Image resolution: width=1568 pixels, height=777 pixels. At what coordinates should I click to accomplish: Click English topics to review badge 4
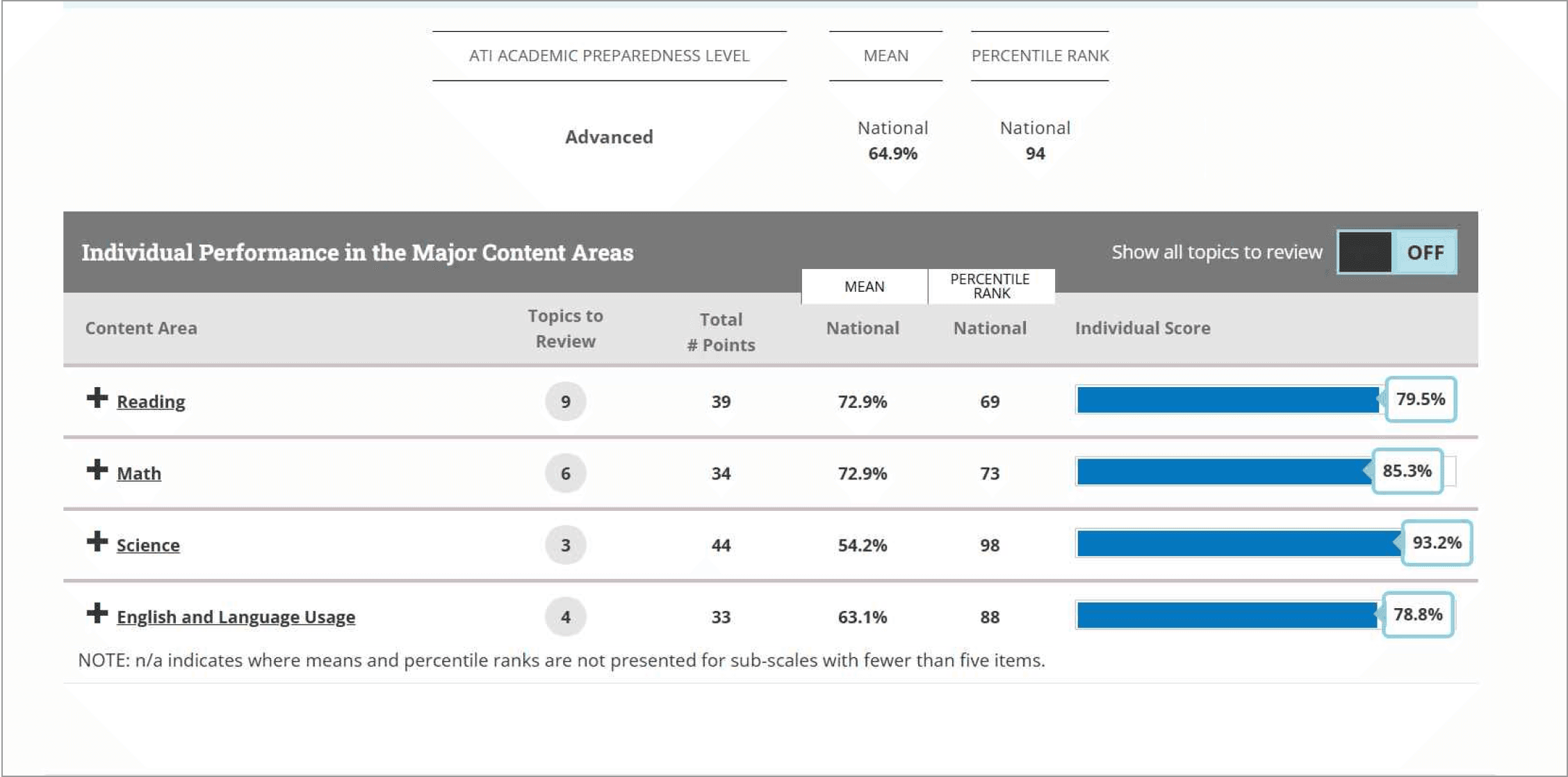(566, 617)
